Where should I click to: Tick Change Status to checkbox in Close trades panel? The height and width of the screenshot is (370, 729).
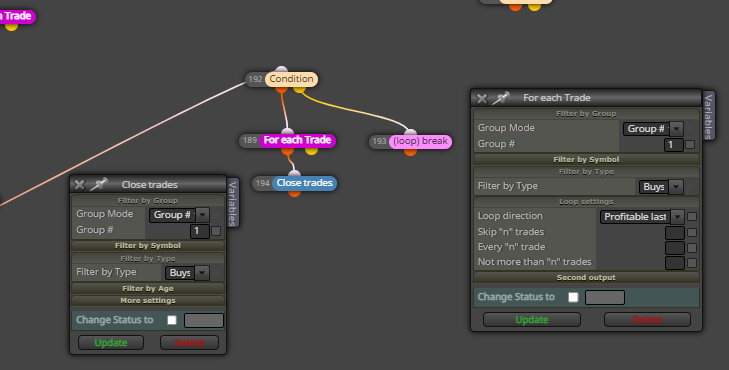point(172,320)
